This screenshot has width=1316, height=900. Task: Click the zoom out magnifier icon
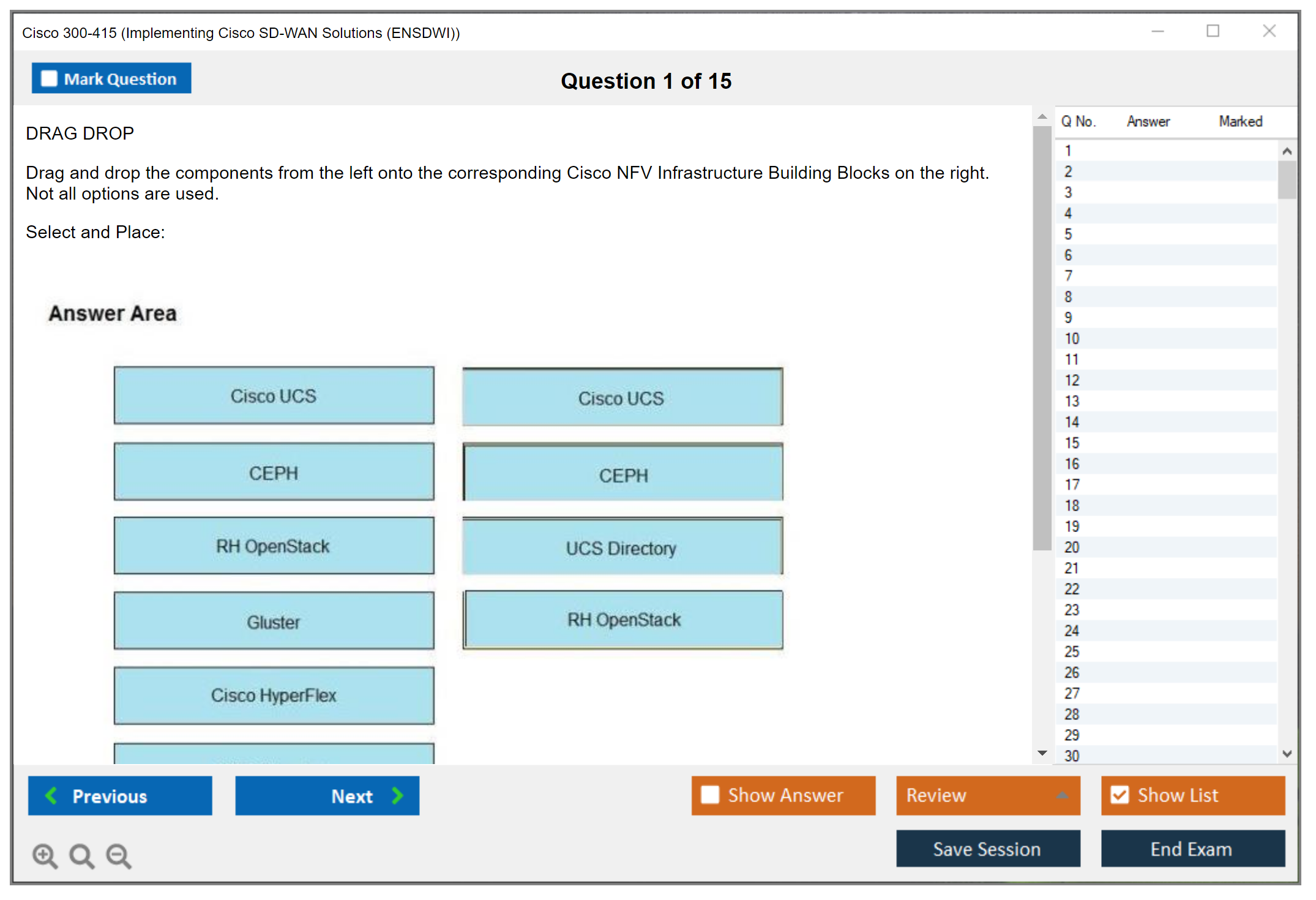118,855
